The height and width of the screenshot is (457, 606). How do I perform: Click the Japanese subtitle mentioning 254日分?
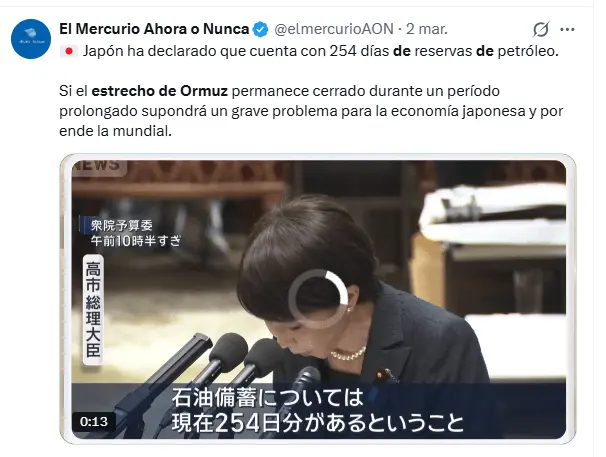point(318,410)
